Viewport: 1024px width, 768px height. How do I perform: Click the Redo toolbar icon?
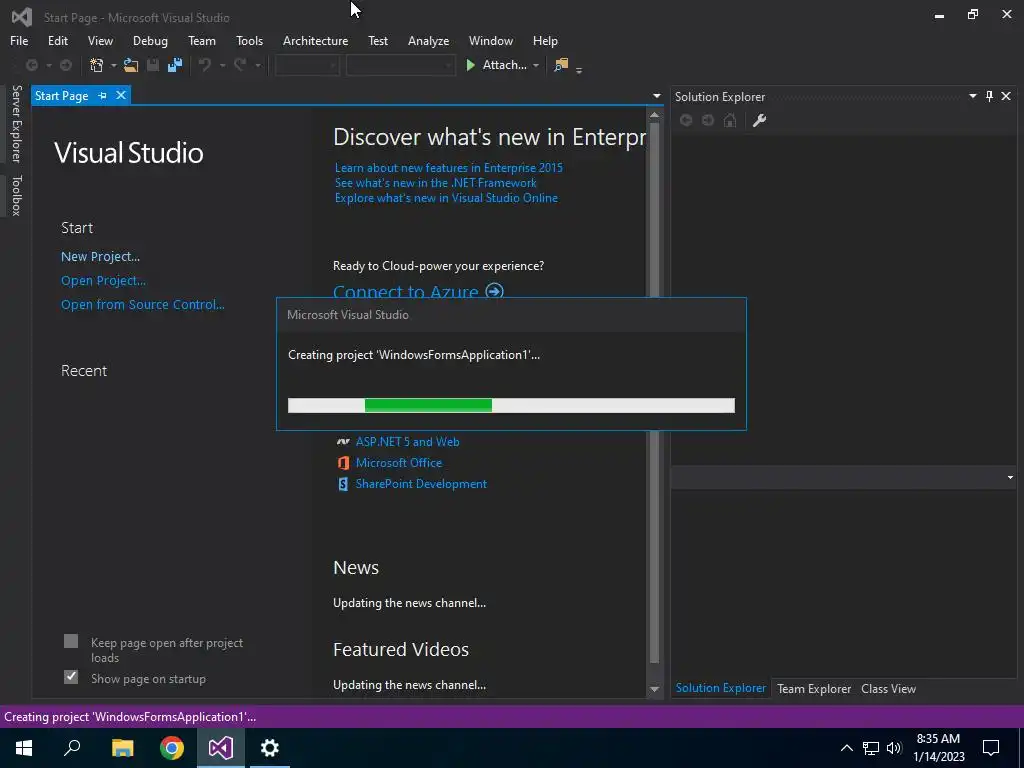240,65
